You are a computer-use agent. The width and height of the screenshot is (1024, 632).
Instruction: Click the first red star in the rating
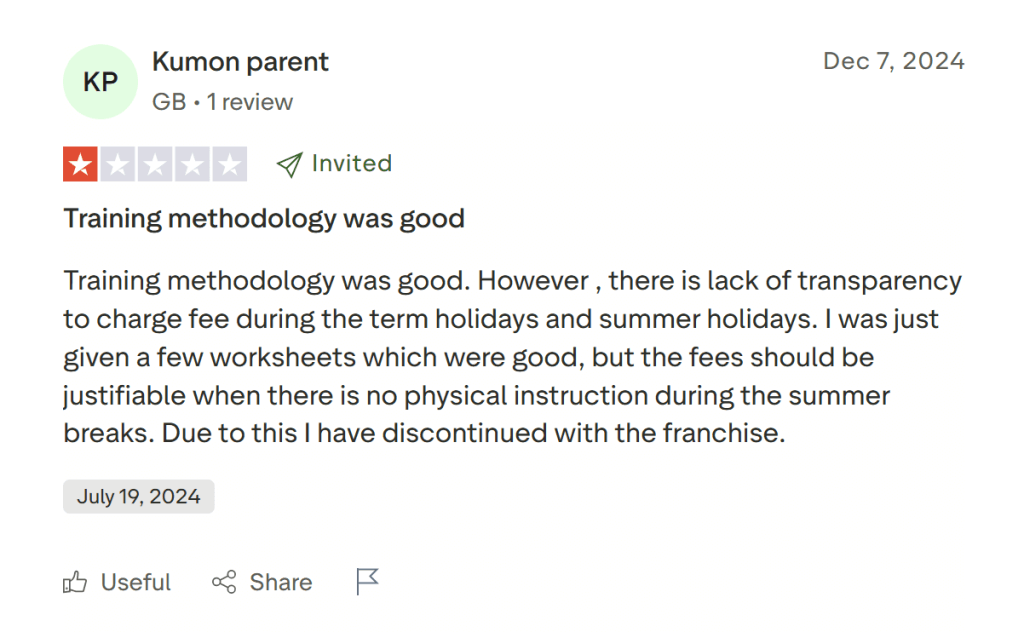(x=82, y=163)
